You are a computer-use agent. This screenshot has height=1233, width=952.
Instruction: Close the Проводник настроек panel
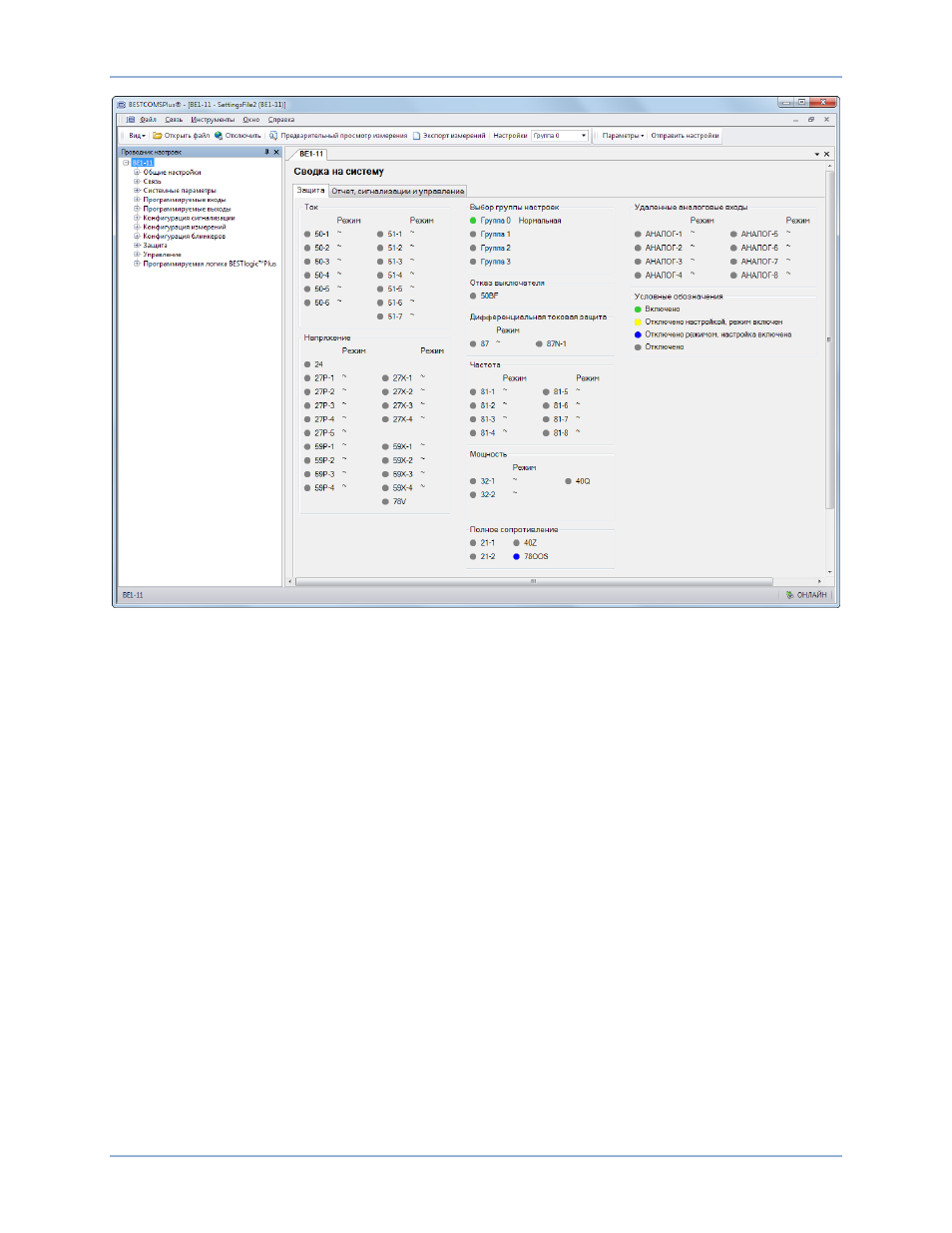(x=276, y=152)
